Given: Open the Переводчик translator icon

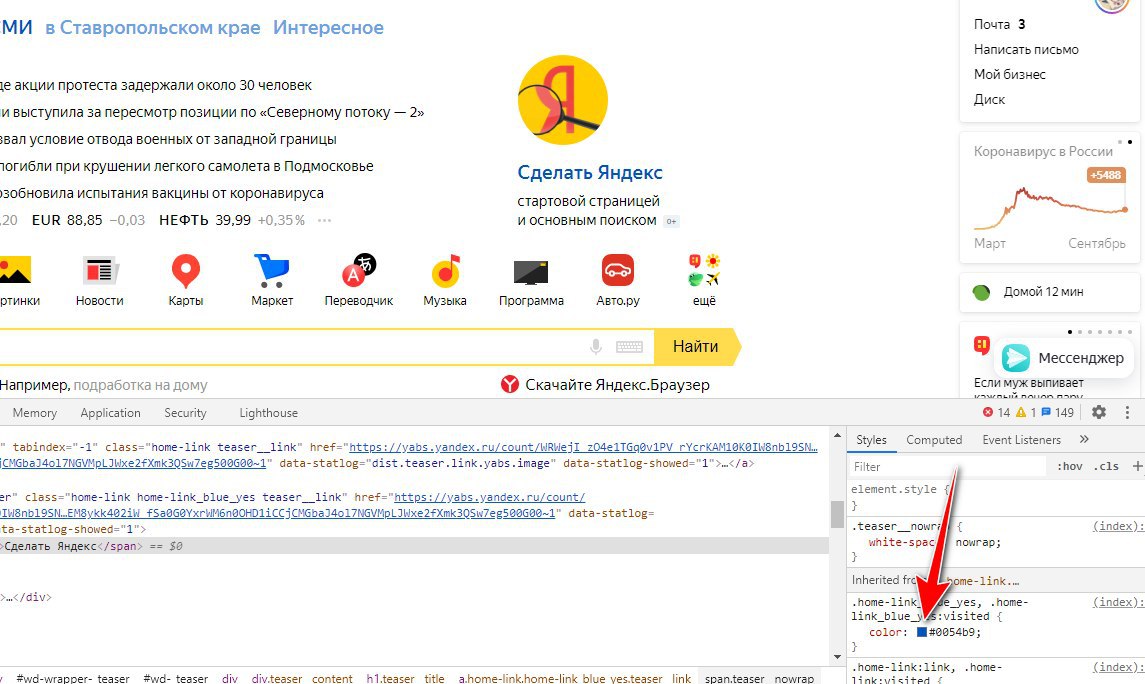Looking at the screenshot, I should 359,271.
